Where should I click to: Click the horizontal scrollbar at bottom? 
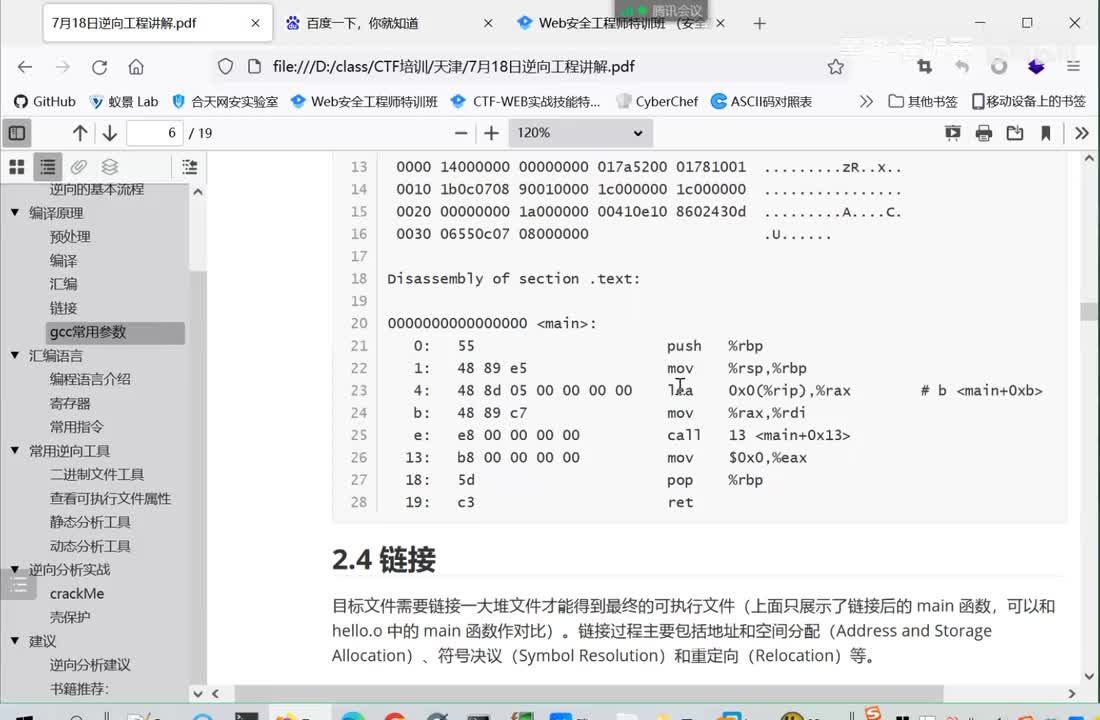588,693
